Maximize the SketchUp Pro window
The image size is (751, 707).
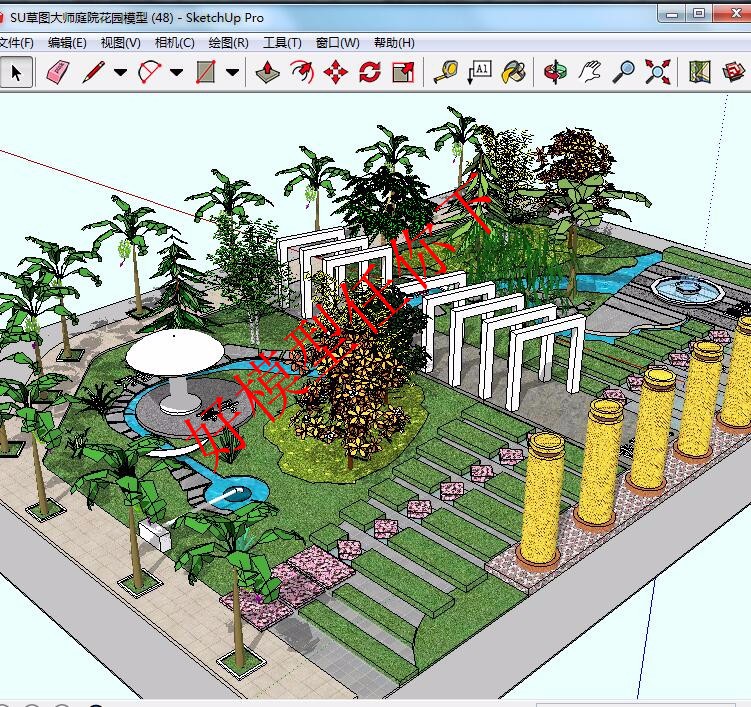pyautogui.click(x=699, y=13)
